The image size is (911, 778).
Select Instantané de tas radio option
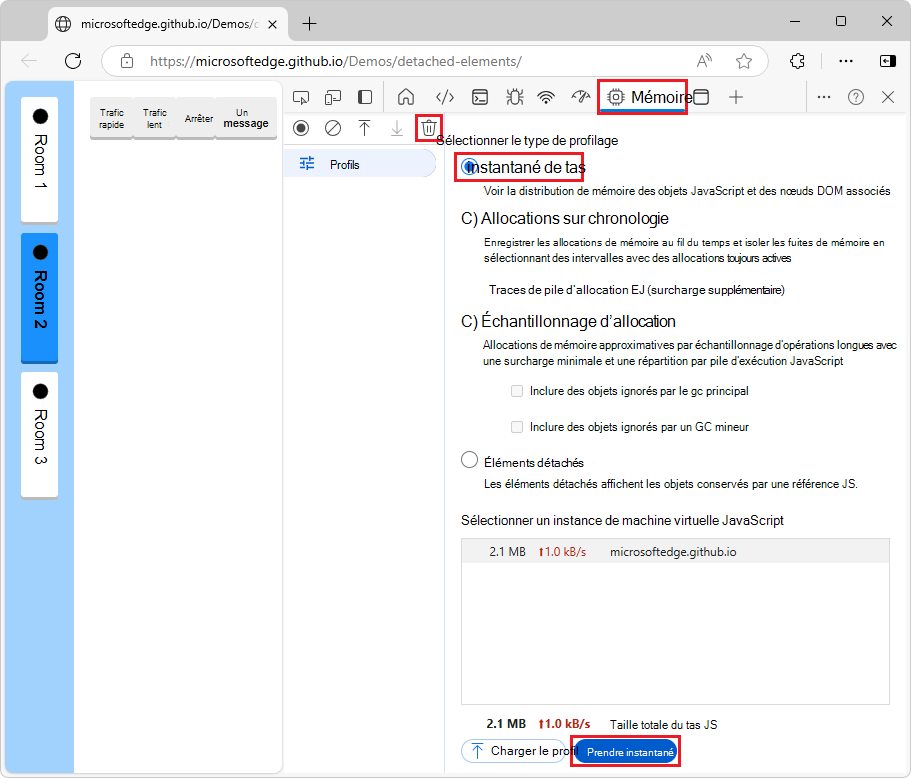[469, 167]
